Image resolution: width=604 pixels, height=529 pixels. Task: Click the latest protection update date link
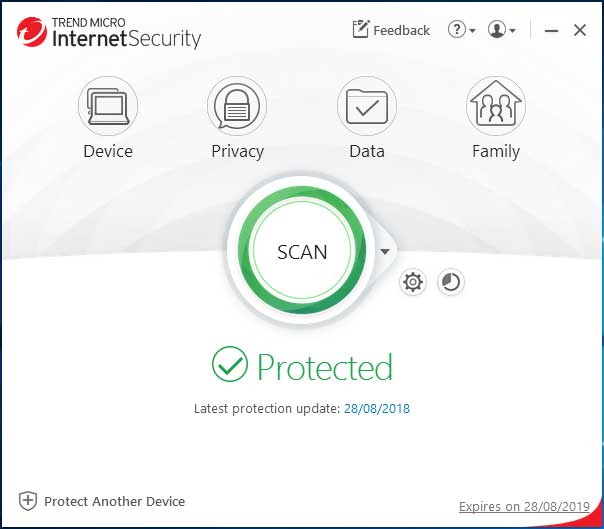coord(377,409)
